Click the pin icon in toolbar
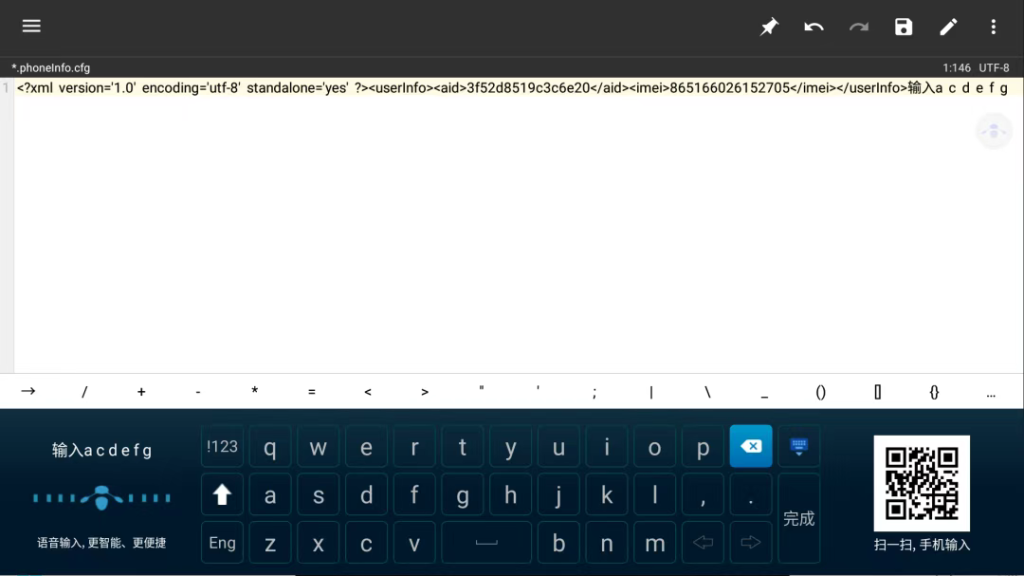The width and height of the screenshot is (1024, 576). click(769, 27)
